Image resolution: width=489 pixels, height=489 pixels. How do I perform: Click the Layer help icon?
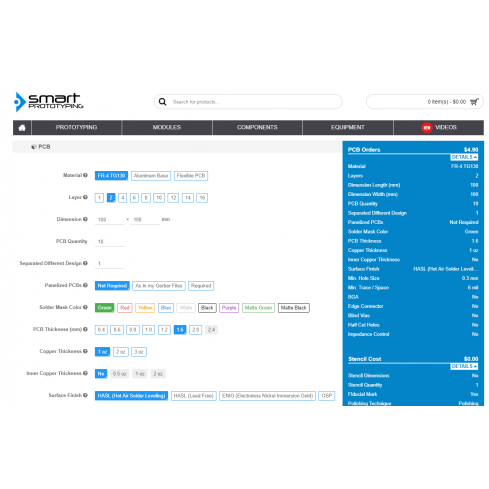click(85, 197)
